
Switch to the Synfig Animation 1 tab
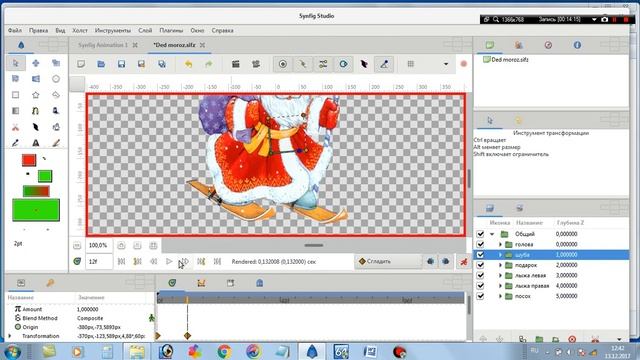pyautogui.click(x=103, y=45)
